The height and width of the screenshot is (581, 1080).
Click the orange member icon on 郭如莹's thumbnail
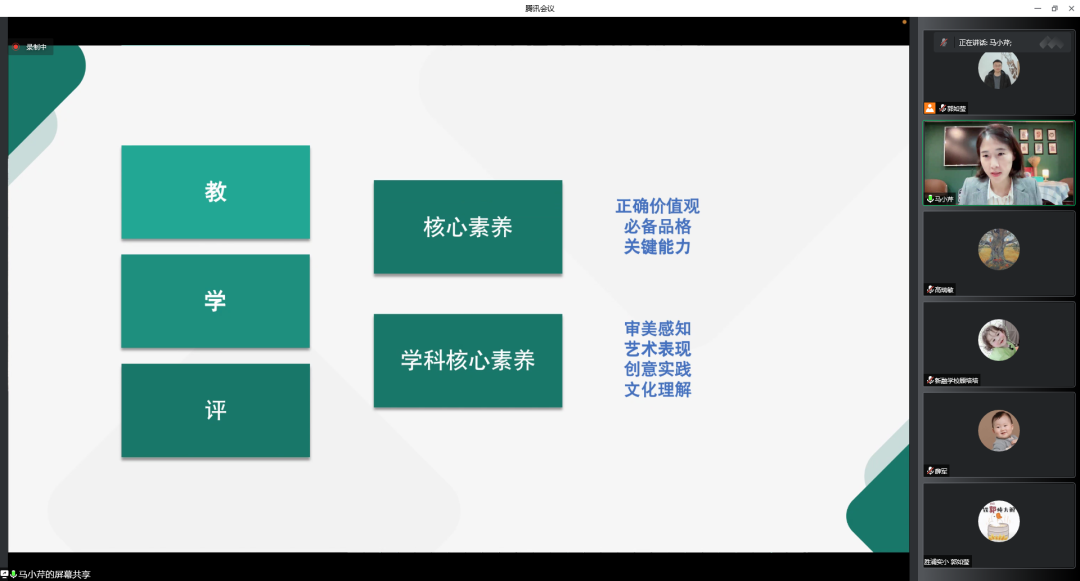(x=929, y=107)
